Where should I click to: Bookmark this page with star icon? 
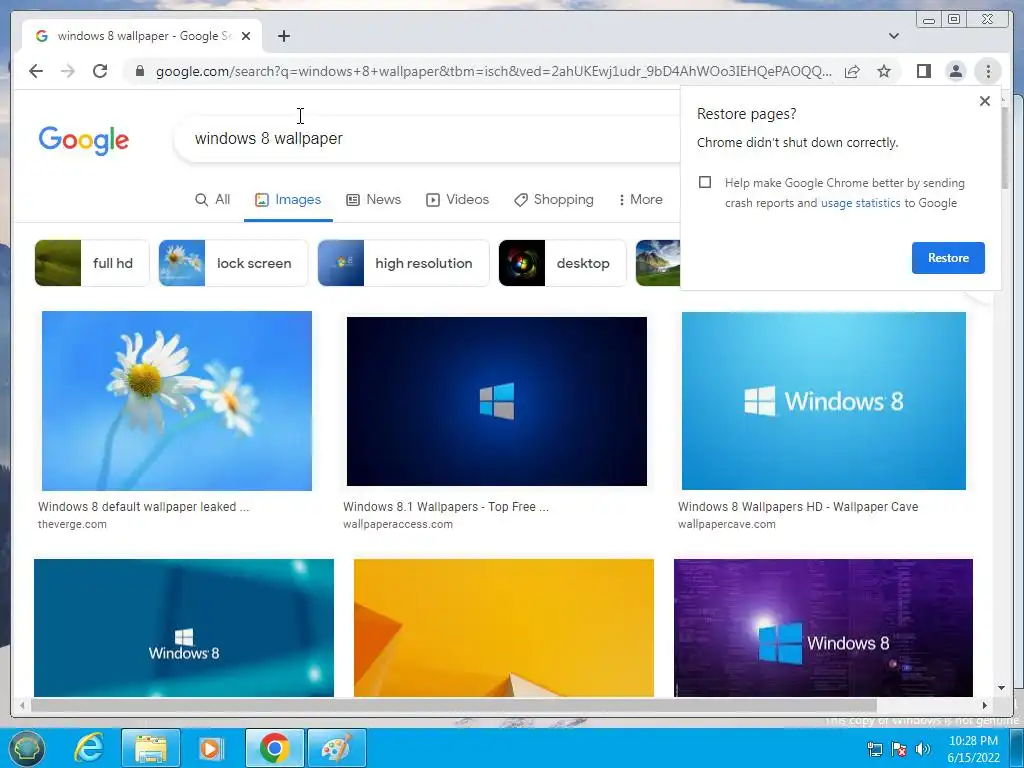884,71
